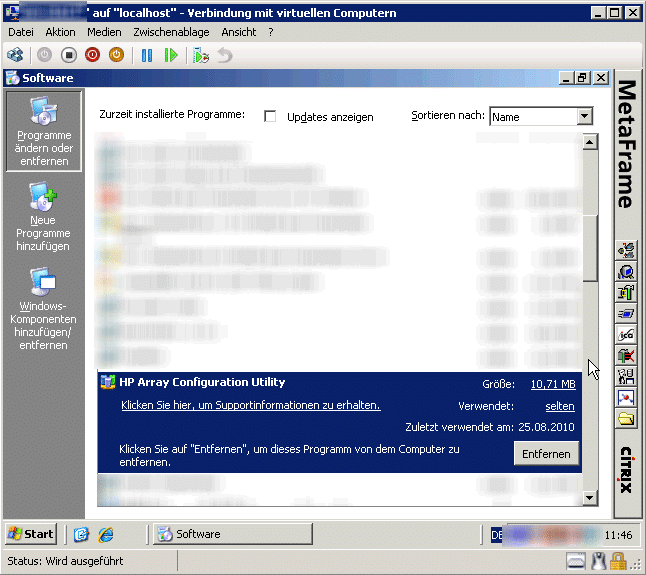
Task: Click the red X server icon in MetaFrame bar
Action: 626,356
